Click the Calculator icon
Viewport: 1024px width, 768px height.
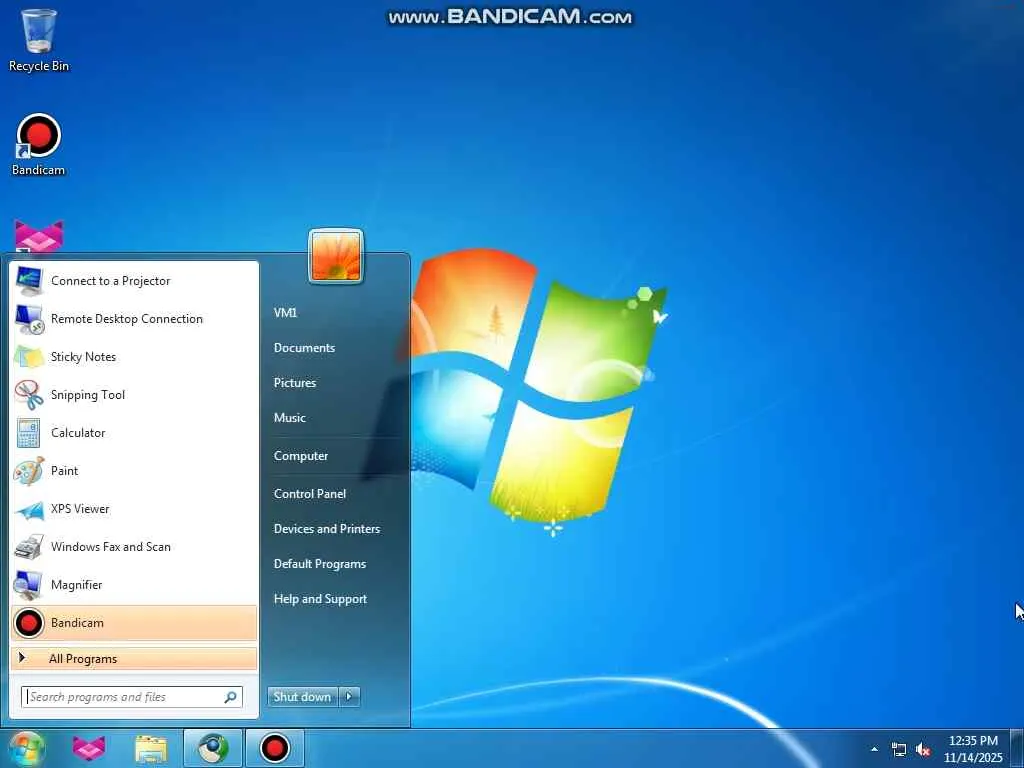pos(29,432)
